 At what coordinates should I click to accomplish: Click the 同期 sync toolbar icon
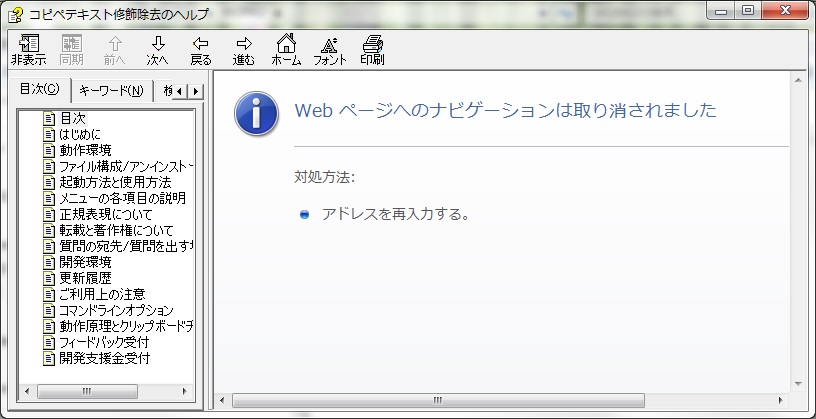(71, 50)
